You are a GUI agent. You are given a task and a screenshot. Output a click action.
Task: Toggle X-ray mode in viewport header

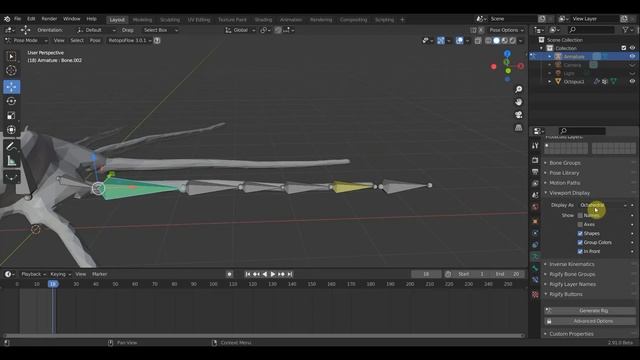coord(478,40)
